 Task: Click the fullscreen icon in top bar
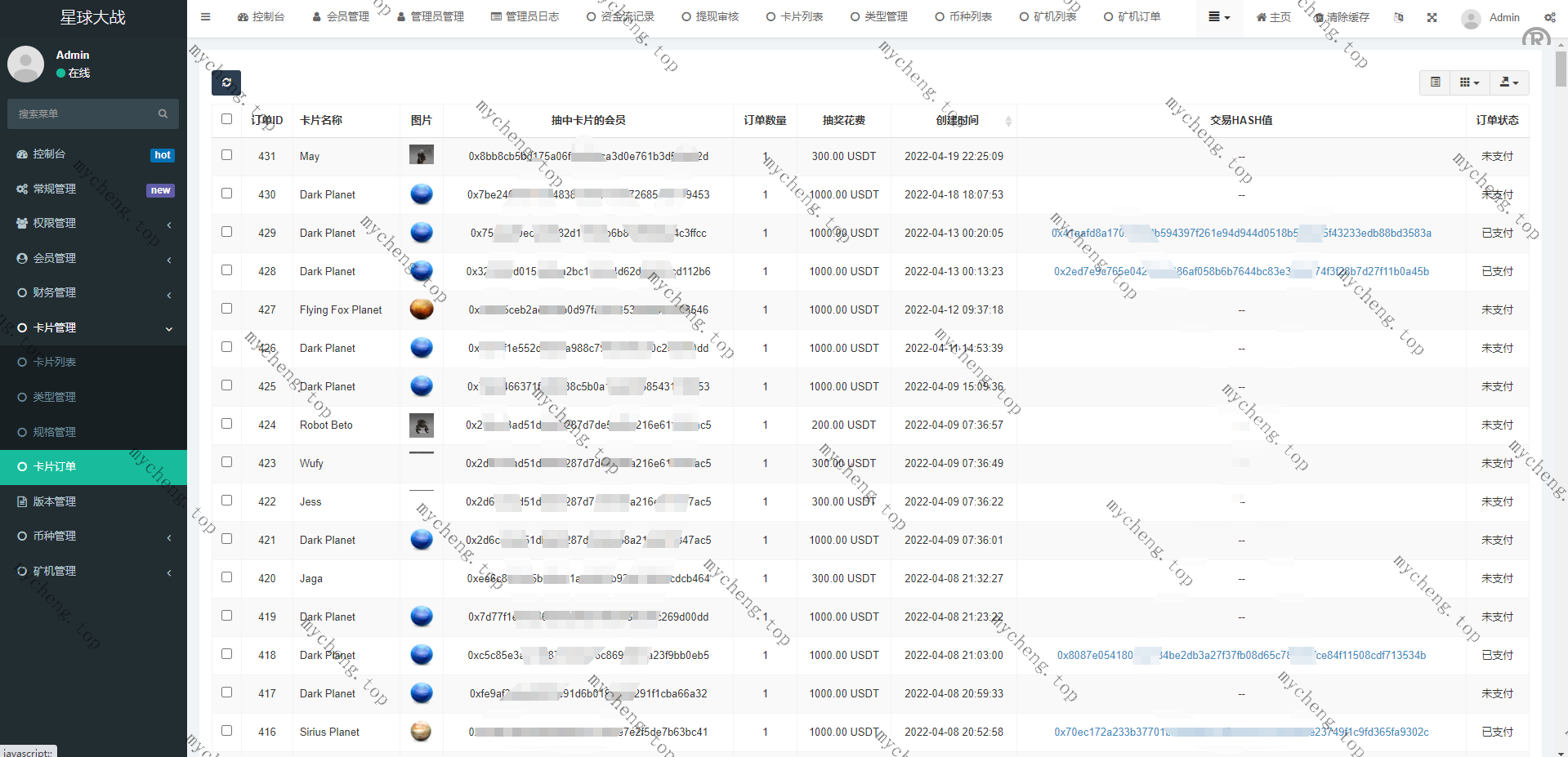(x=1432, y=17)
